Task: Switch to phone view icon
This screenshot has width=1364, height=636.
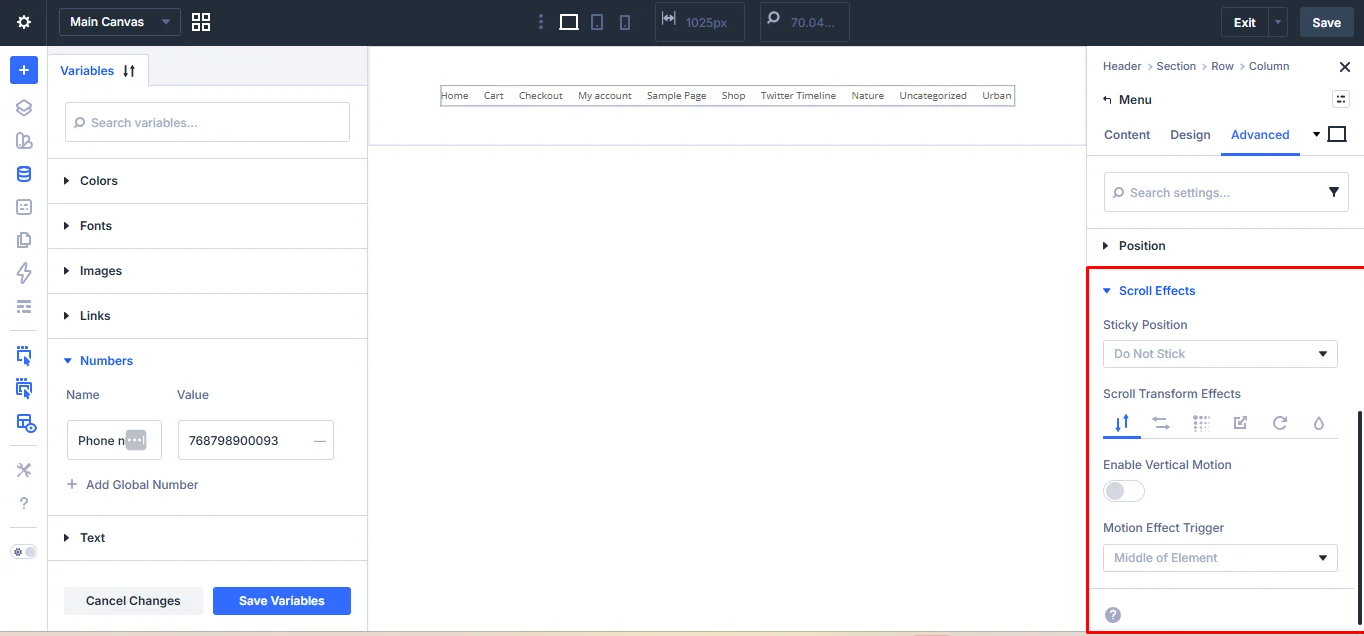Action: coord(625,22)
